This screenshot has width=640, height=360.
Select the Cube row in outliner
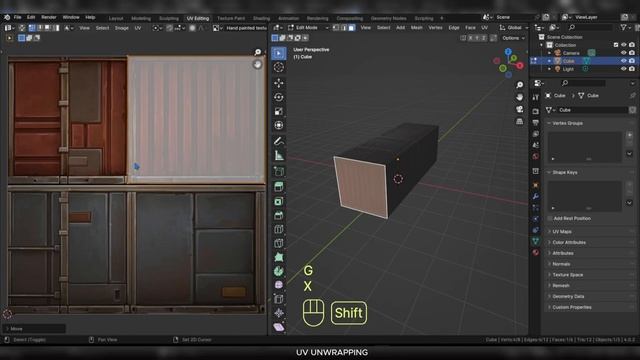(584, 61)
